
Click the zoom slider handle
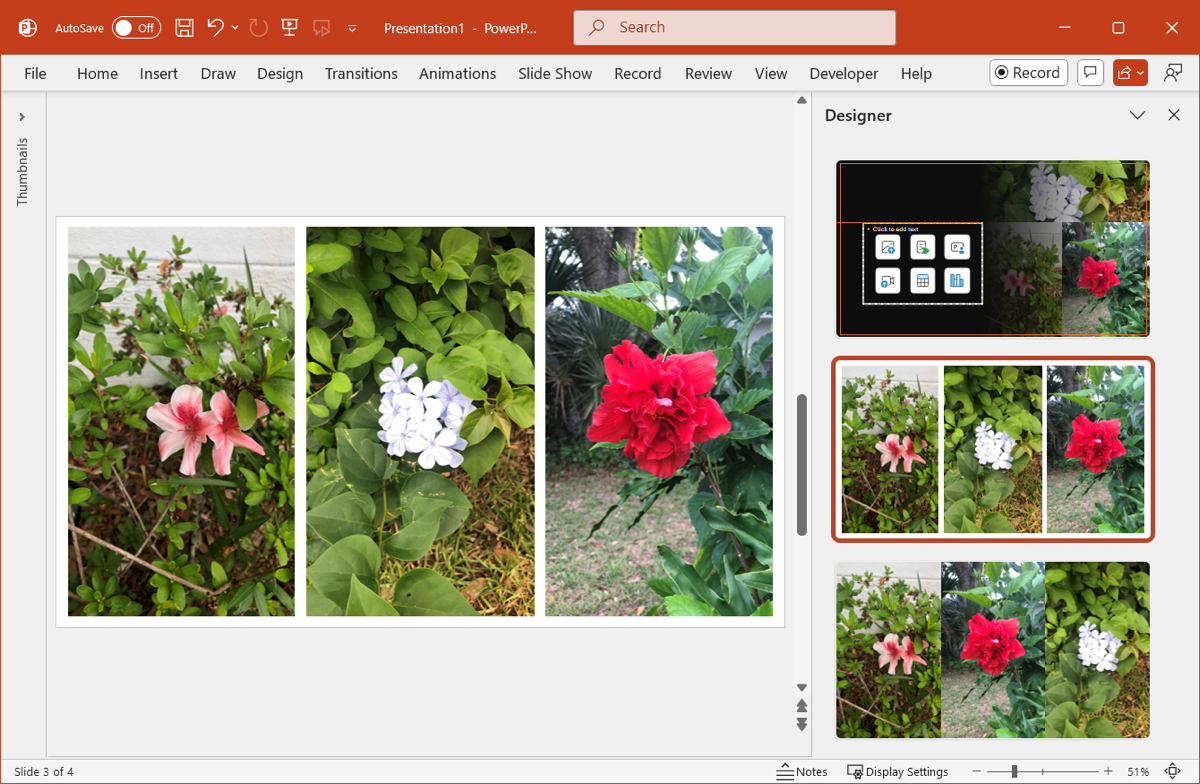pyautogui.click(x=1014, y=772)
